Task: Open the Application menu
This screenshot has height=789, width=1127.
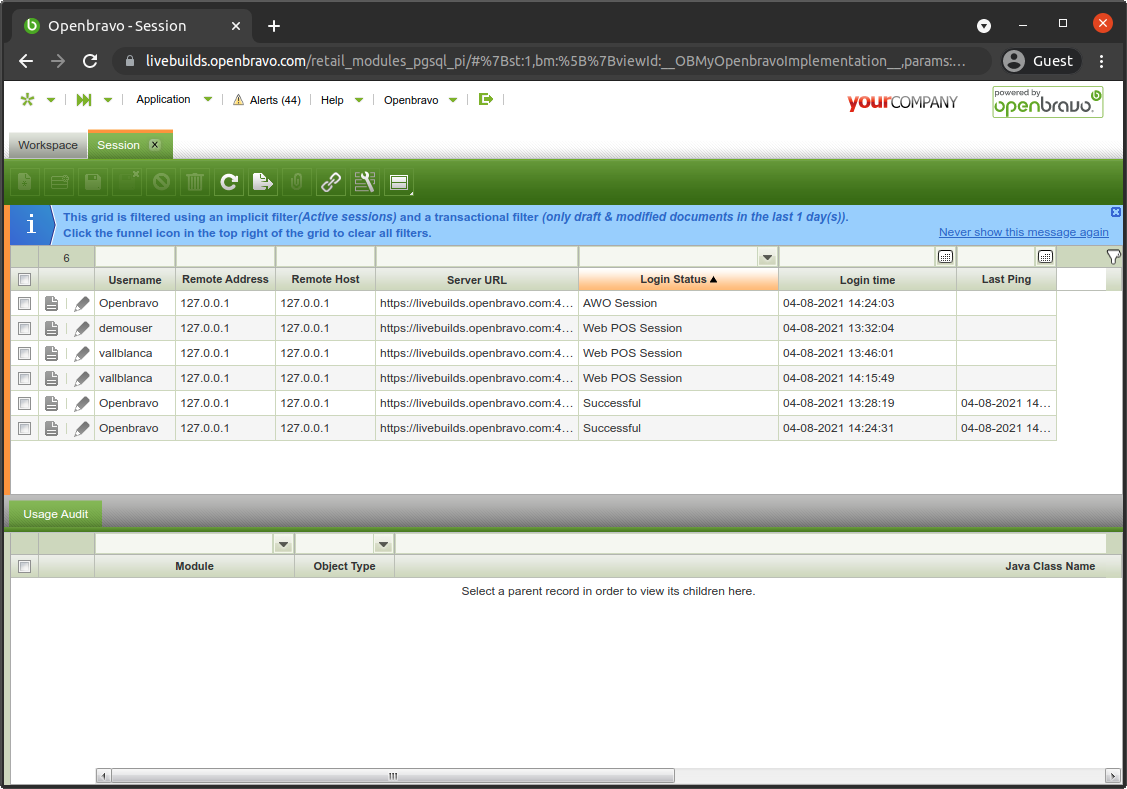Action: coord(163,100)
